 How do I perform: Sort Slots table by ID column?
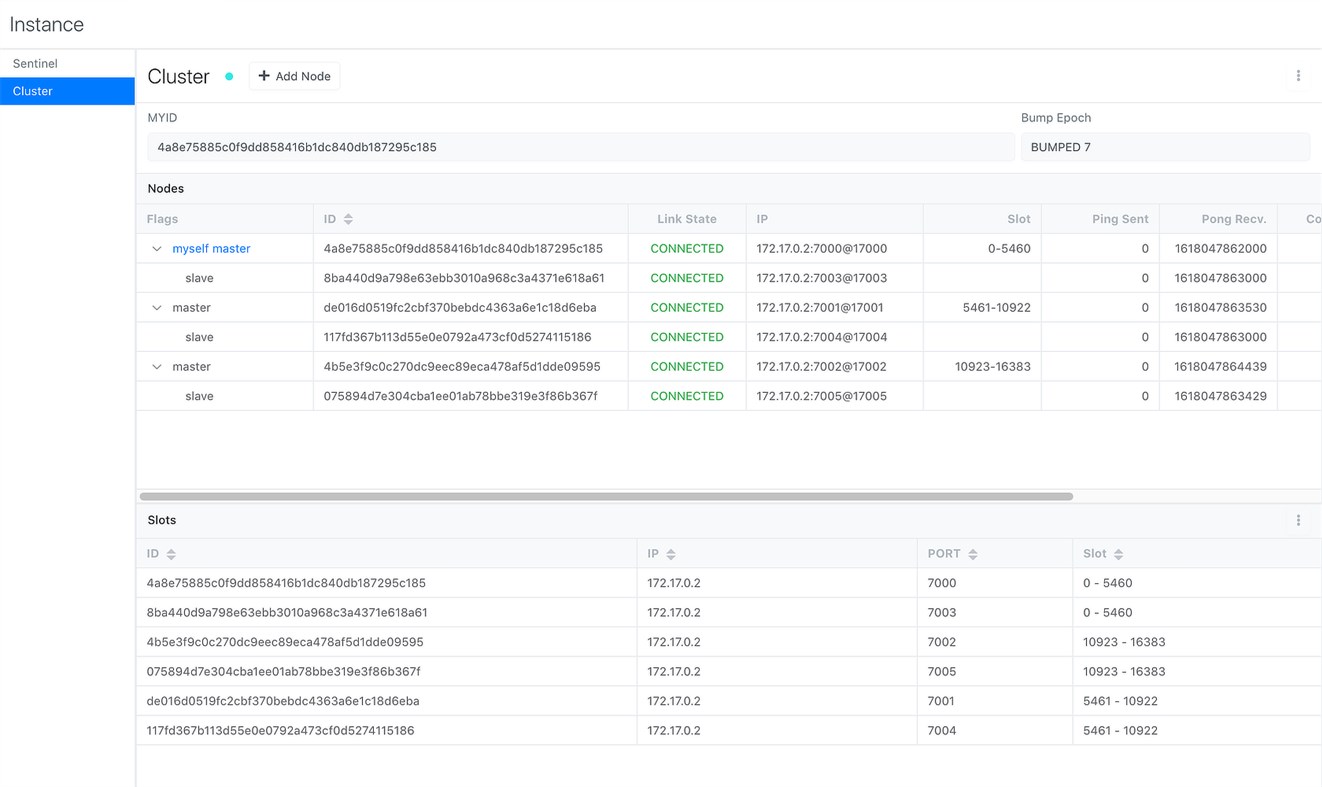[171, 554]
